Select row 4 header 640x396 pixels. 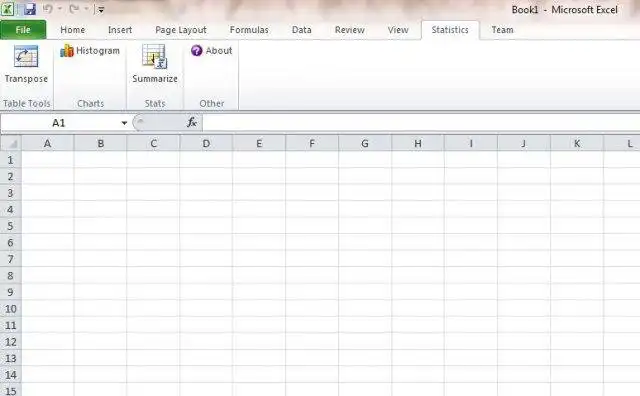[x=11, y=209]
